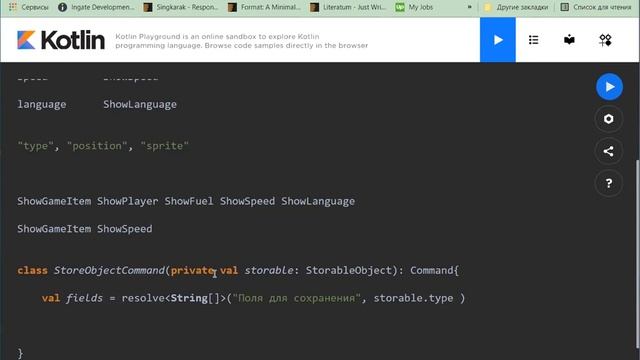Click the word language in the editor
Screen dimensions: 640x360
click(x=42, y=104)
